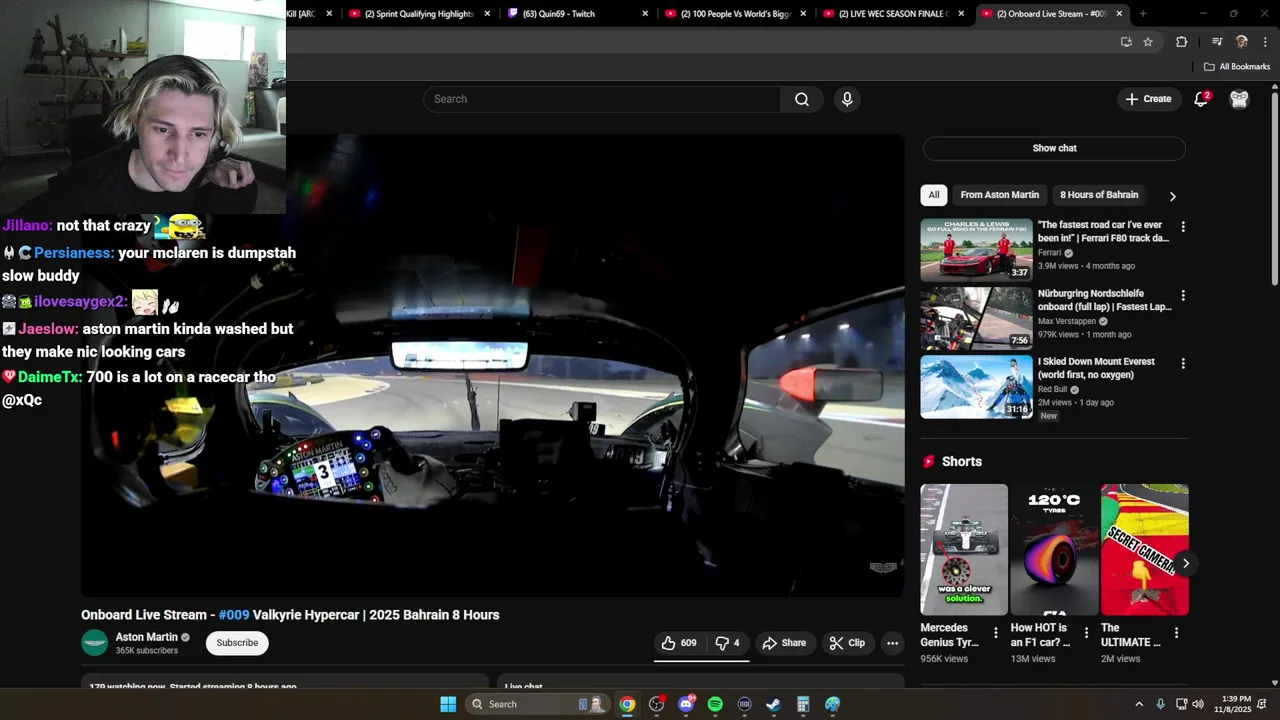The height and width of the screenshot is (720, 1280).
Task: Open Calculator from taskbar
Action: (802, 704)
